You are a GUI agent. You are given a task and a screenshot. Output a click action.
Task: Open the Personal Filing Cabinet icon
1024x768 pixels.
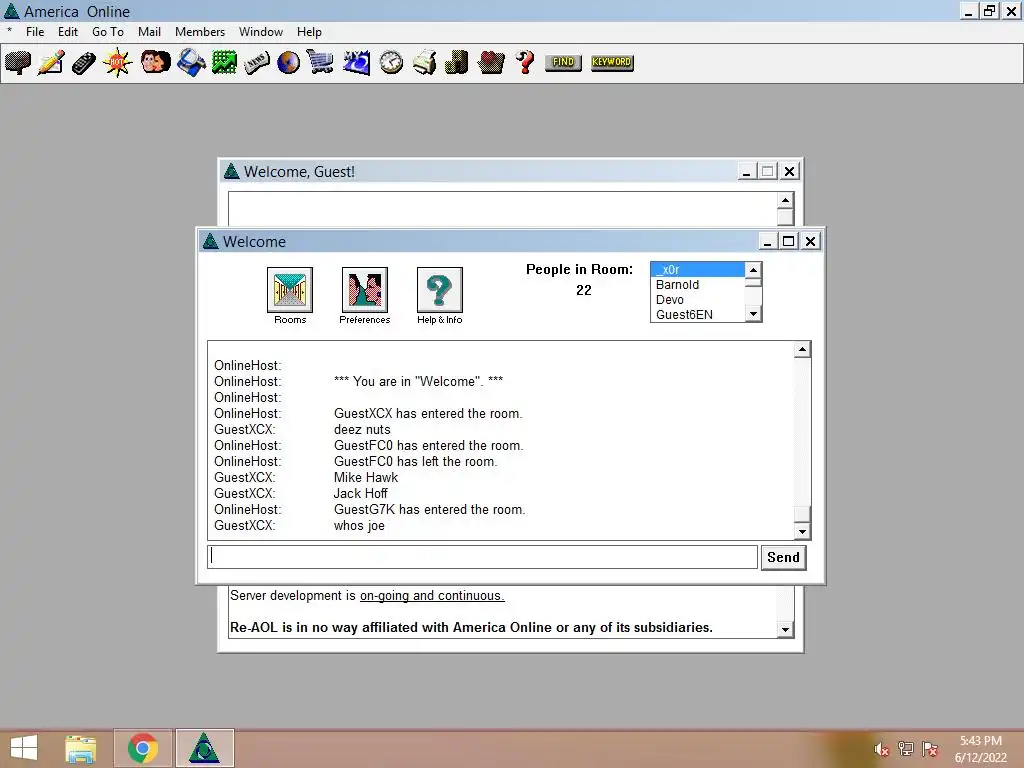pyautogui.click(x=456, y=63)
